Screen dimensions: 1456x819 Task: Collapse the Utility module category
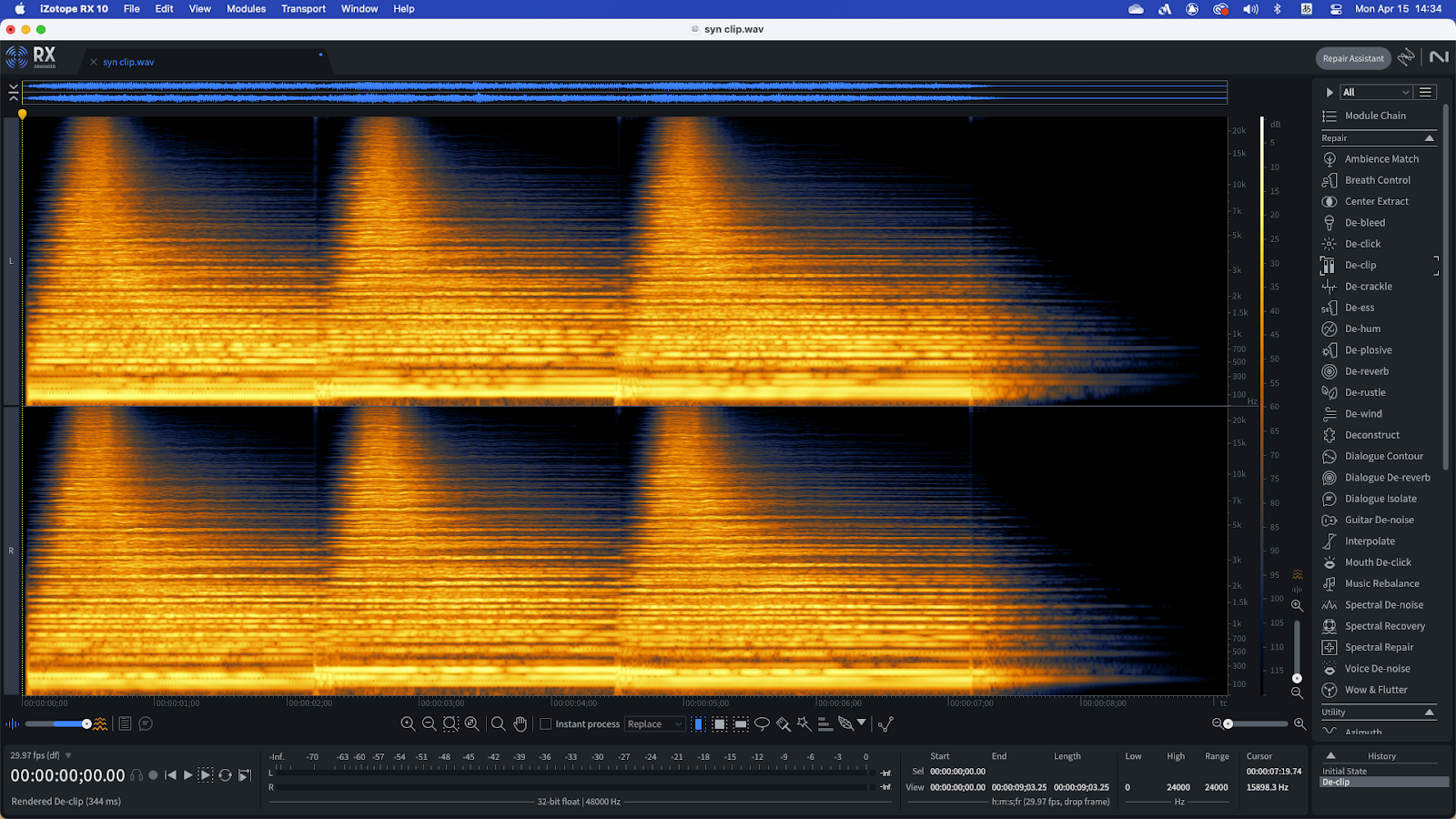[1429, 713]
